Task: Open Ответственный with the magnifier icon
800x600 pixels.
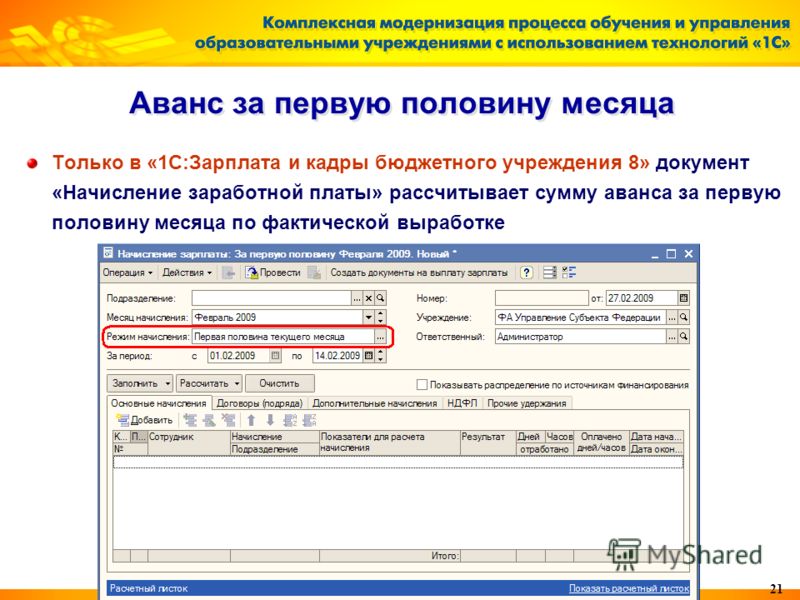Action: coord(684,337)
